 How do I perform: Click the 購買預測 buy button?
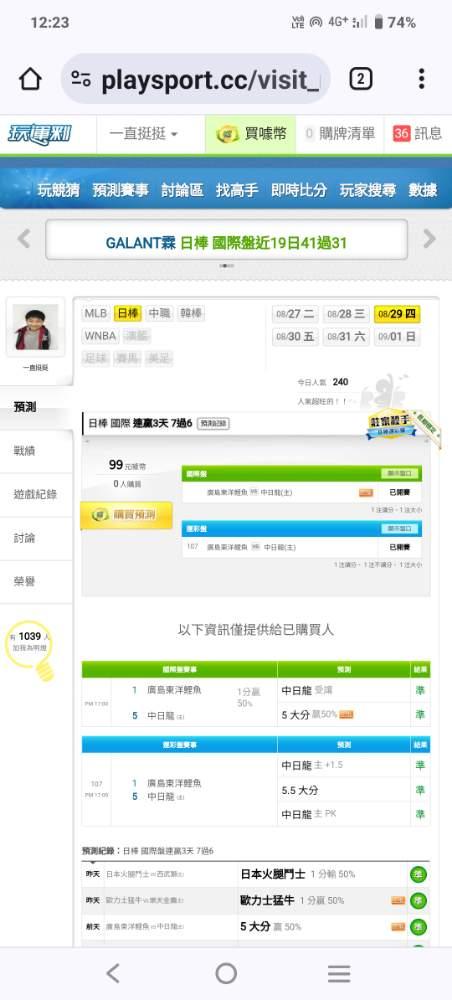pyautogui.click(x=126, y=515)
